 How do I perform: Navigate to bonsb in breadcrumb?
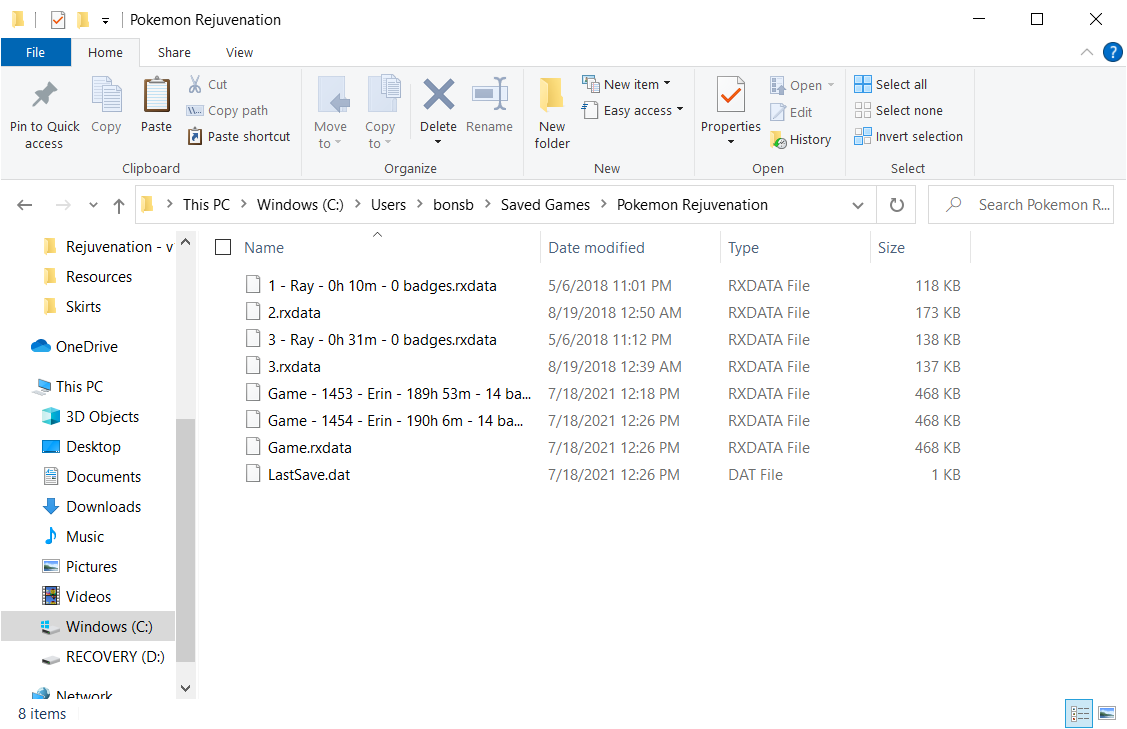tap(453, 205)
